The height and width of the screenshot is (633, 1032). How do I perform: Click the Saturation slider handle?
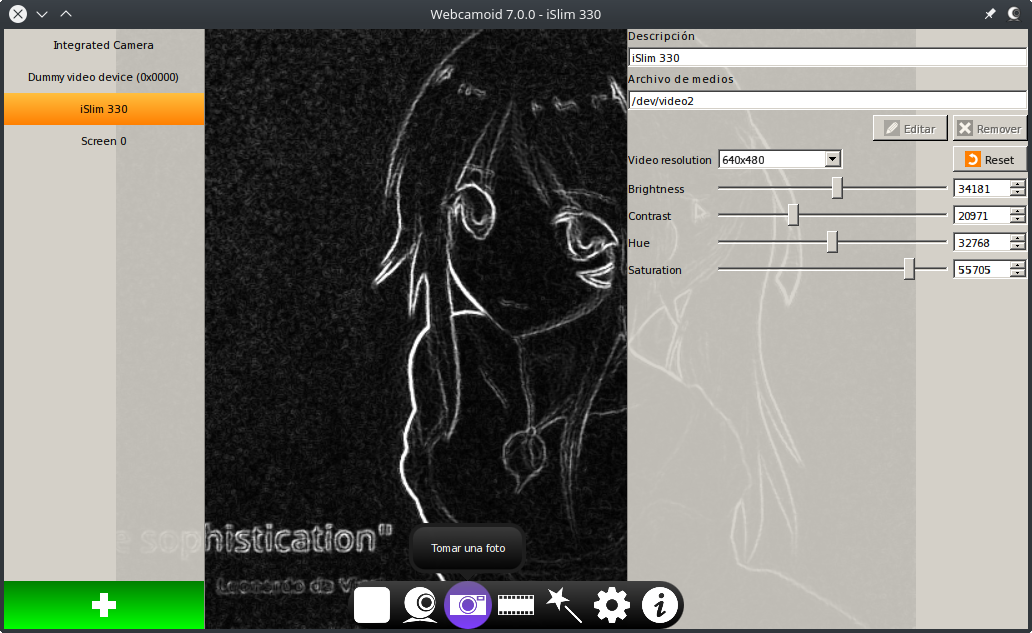[909, 268]
